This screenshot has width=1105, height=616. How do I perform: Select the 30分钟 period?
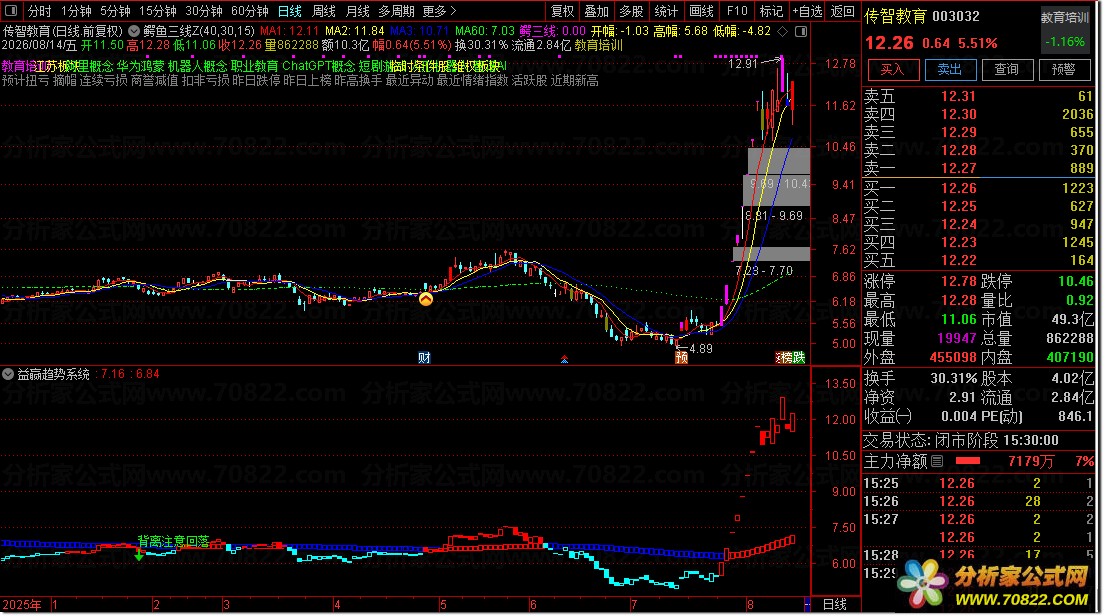(204, 11)
